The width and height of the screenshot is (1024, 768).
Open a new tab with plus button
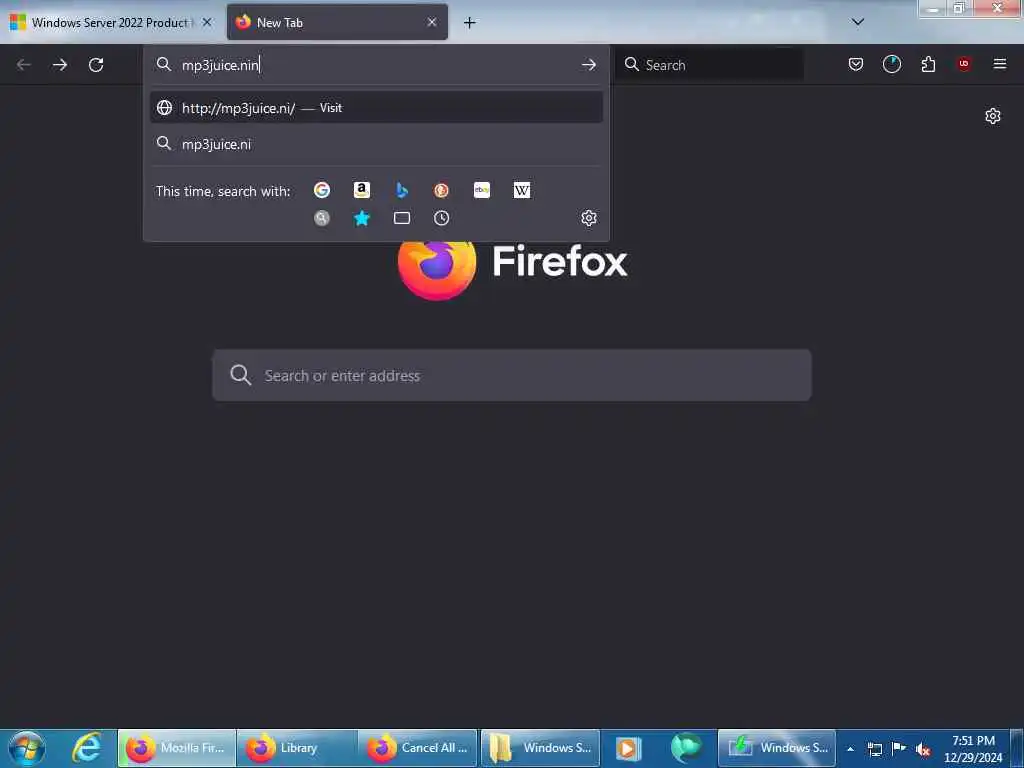tap(470, 23)
